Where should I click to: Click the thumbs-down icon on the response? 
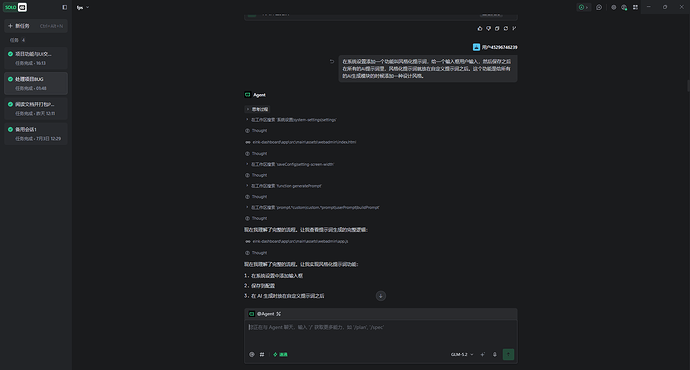pyautogui.click(x=488, y=29)
